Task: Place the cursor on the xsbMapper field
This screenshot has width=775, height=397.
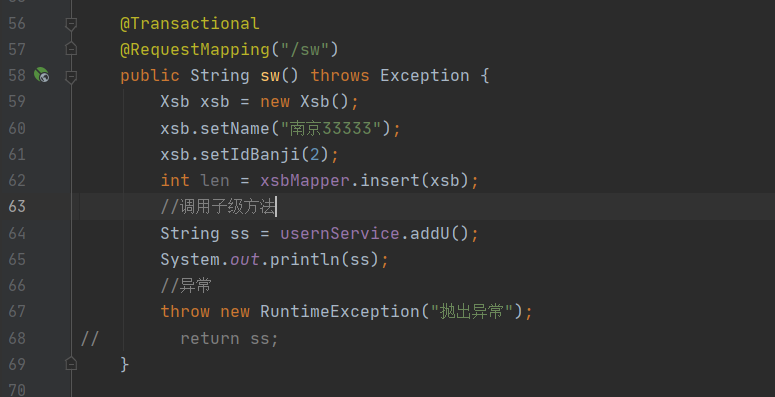Action: tap(305, 180)
